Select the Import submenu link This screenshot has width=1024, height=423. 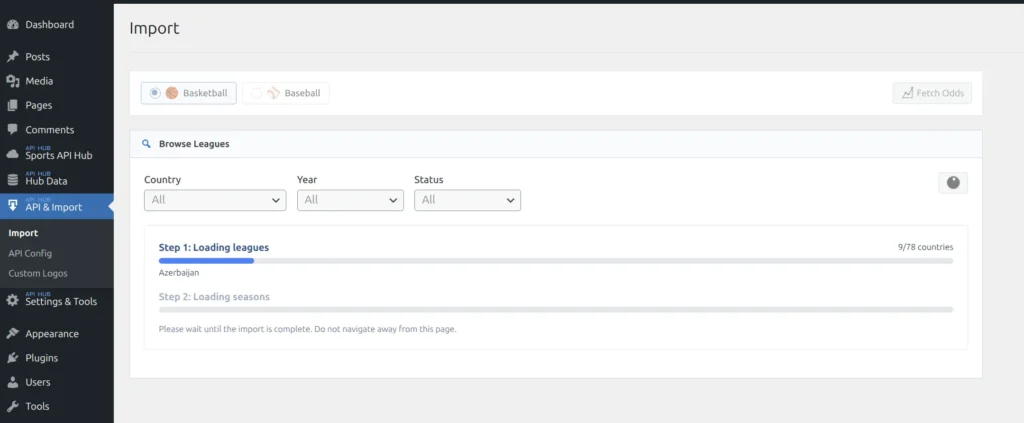point(24,233)
